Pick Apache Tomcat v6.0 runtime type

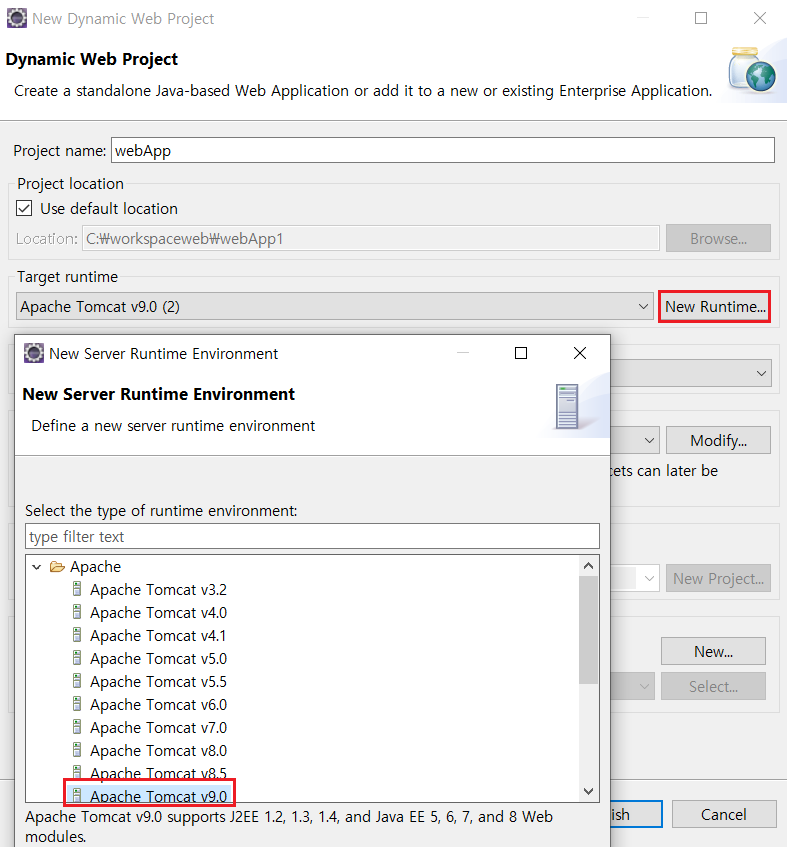[x=158, y=704]
